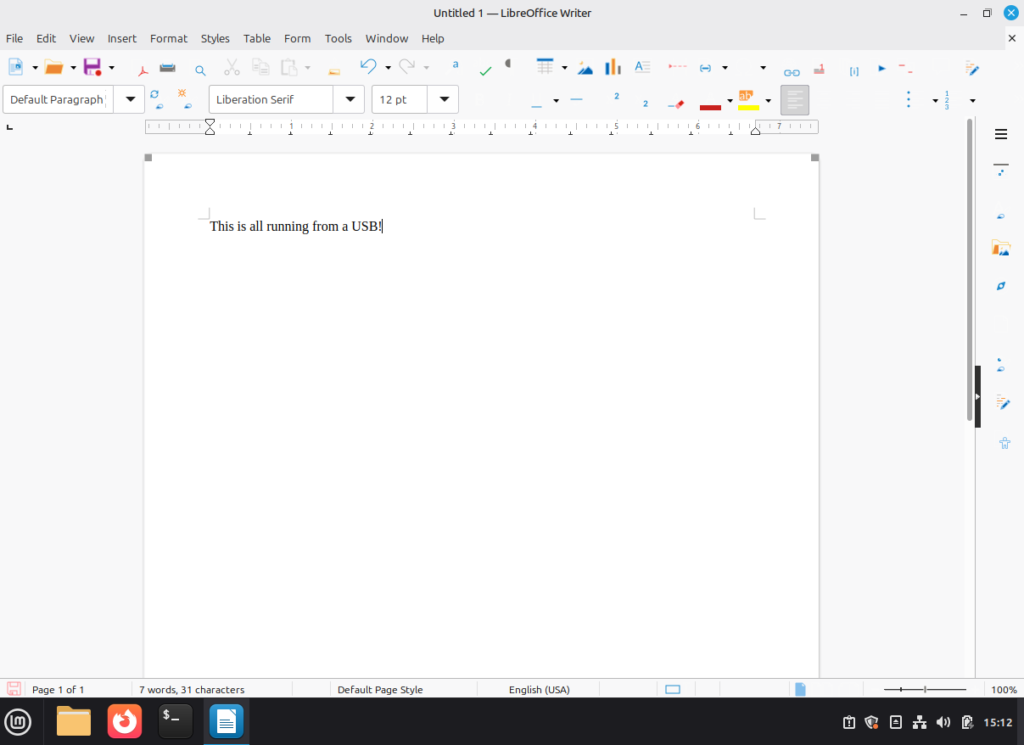Click the Print icon in toolbar
This screenshot has height=745, width=1024.
[x=168, y=68]
